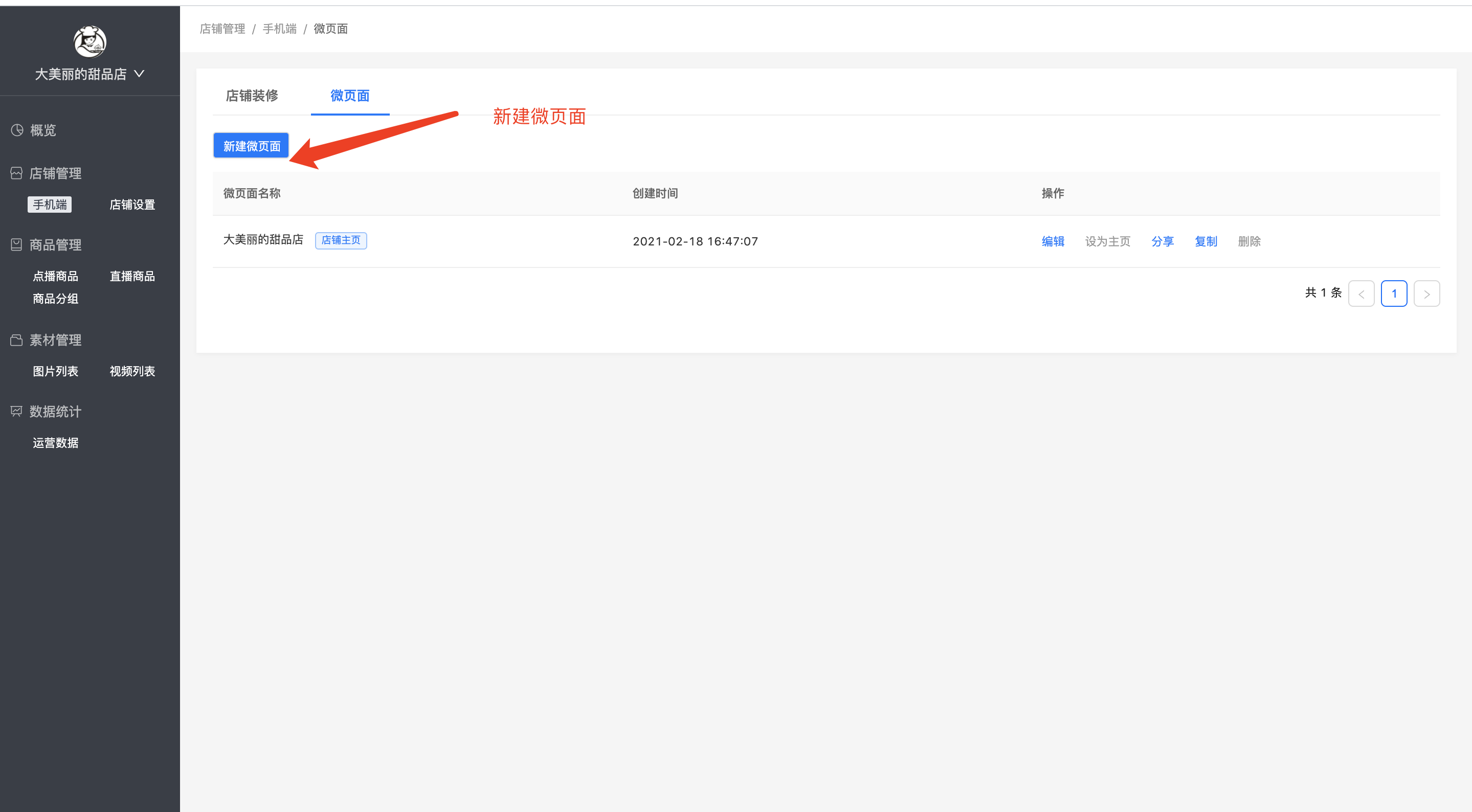Click the 素材管理 folder icon
The width and height of the screenshot is (1472, 812).
pyautogui.click(x=16, y=340)
